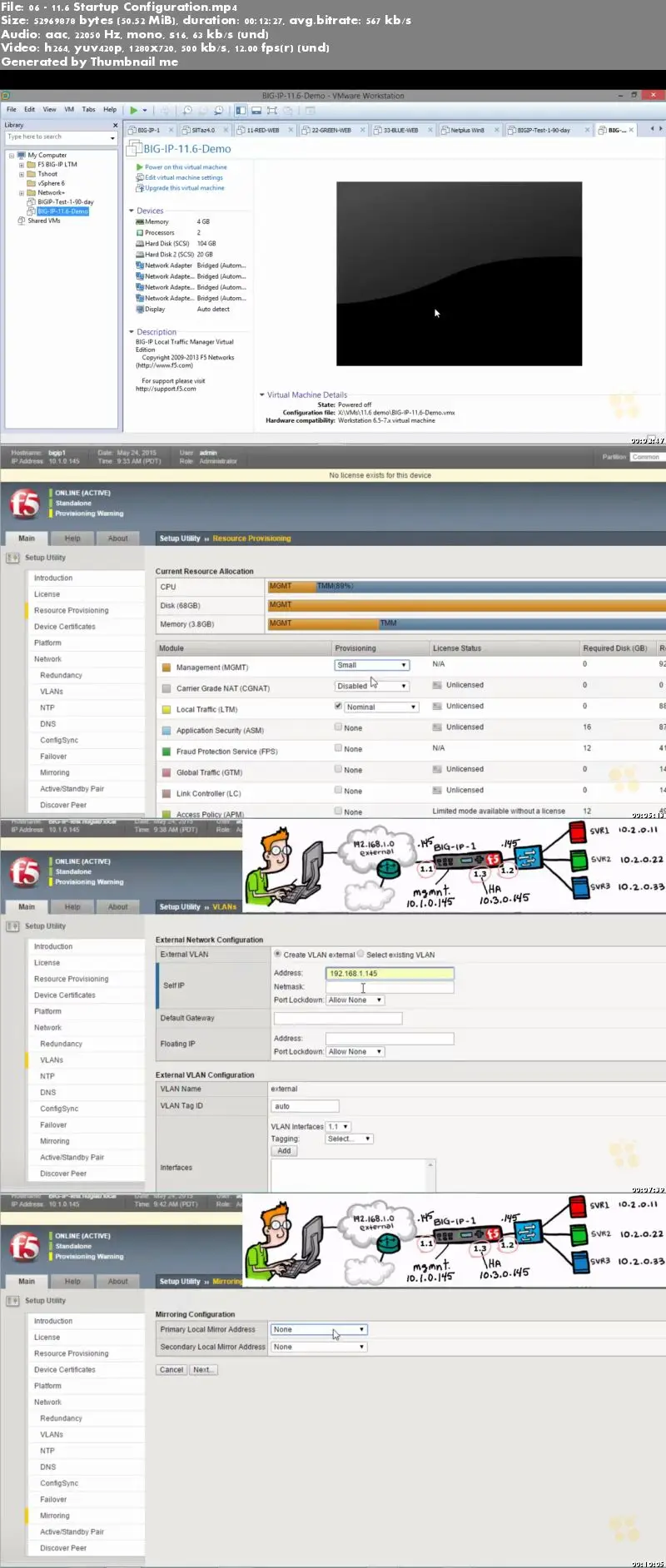Click the Processors device icon in VMware Devices list
Image resolution: width=666 pixels, height=1568 pixels.
click(140, 233)
